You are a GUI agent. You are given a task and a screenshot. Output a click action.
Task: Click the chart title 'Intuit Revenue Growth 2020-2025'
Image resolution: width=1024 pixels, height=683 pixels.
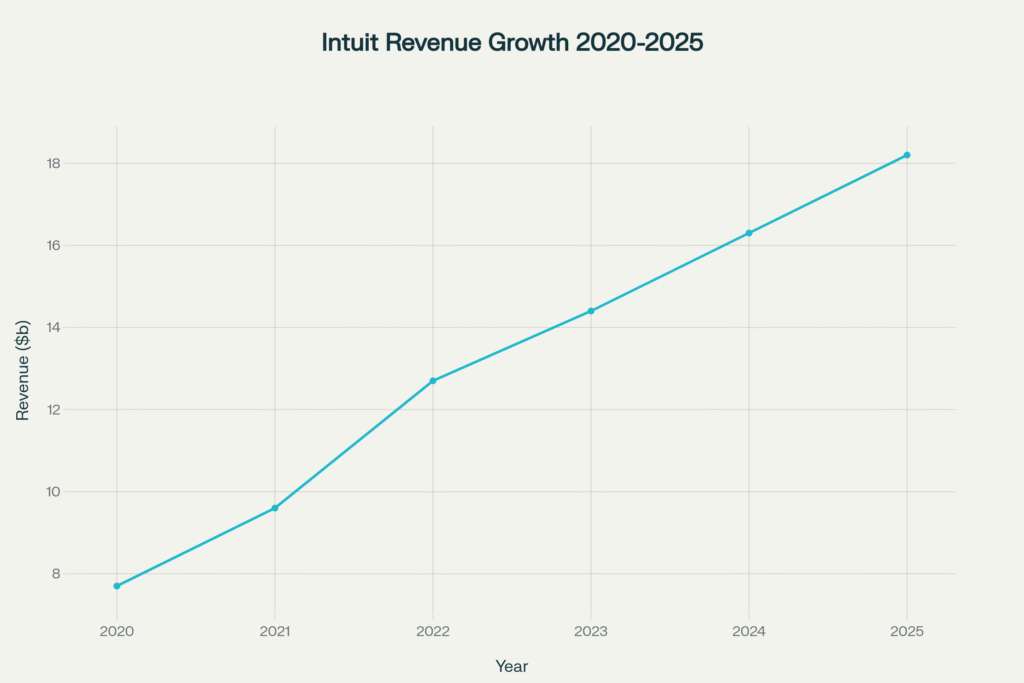[512, 42]
